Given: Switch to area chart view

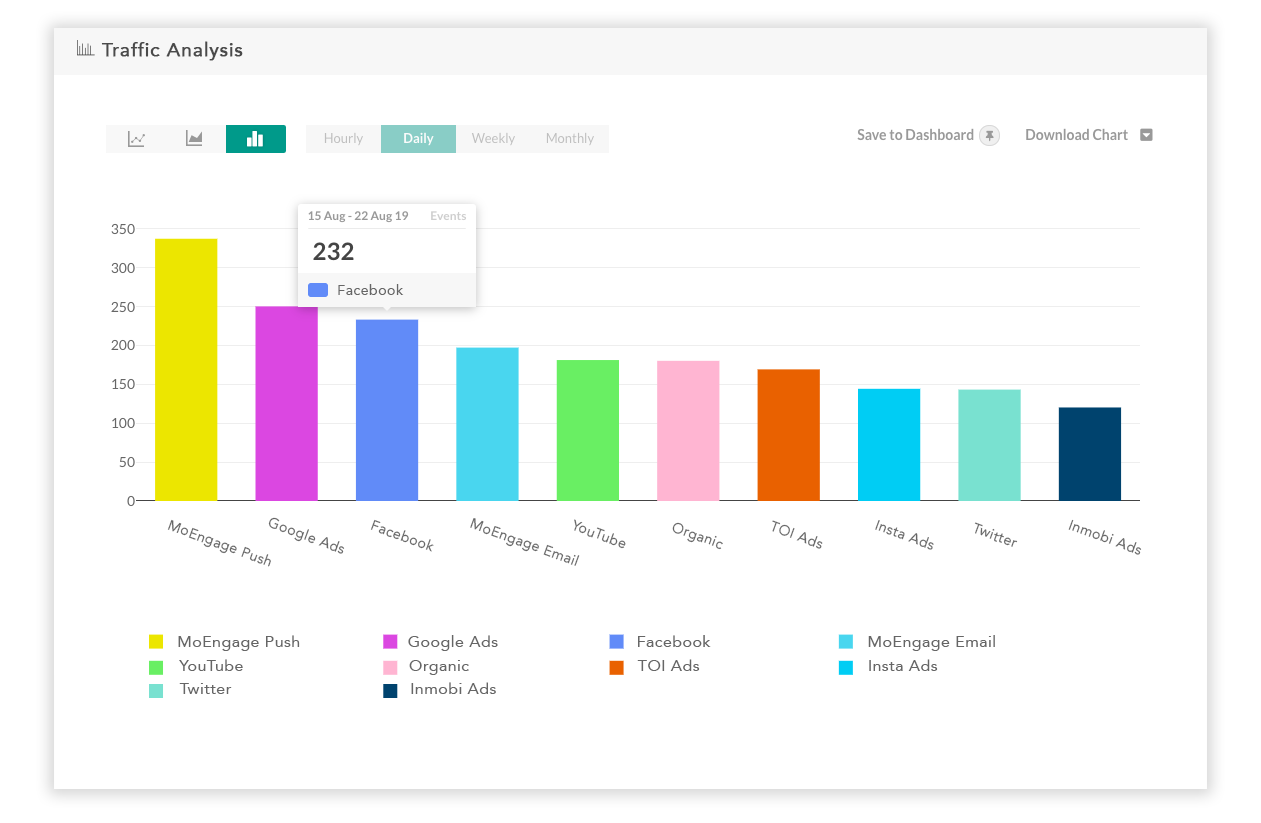Looking at the screenshot, I should coord(194,139).
